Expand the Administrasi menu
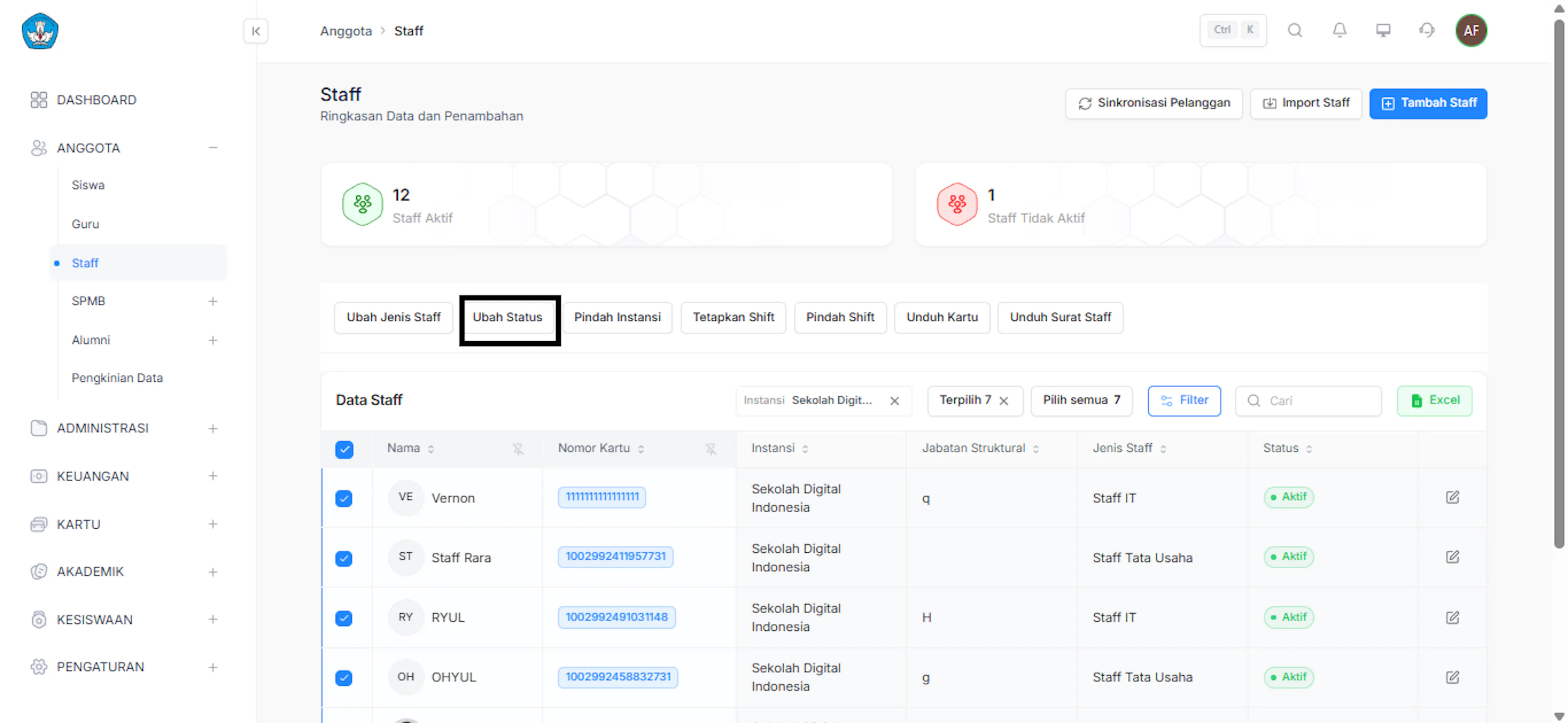Image resolution: width=1568 pixels, height=723 pixels. point(212,428)
